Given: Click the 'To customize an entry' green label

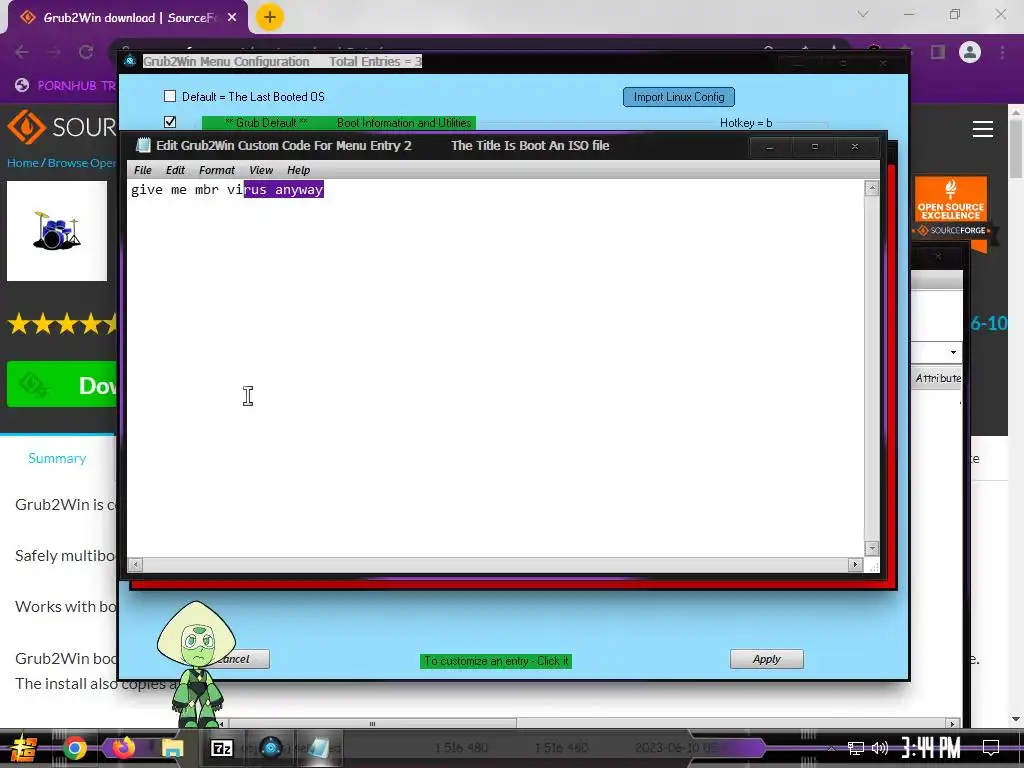Looking at the screenshot, I should 496,661.
